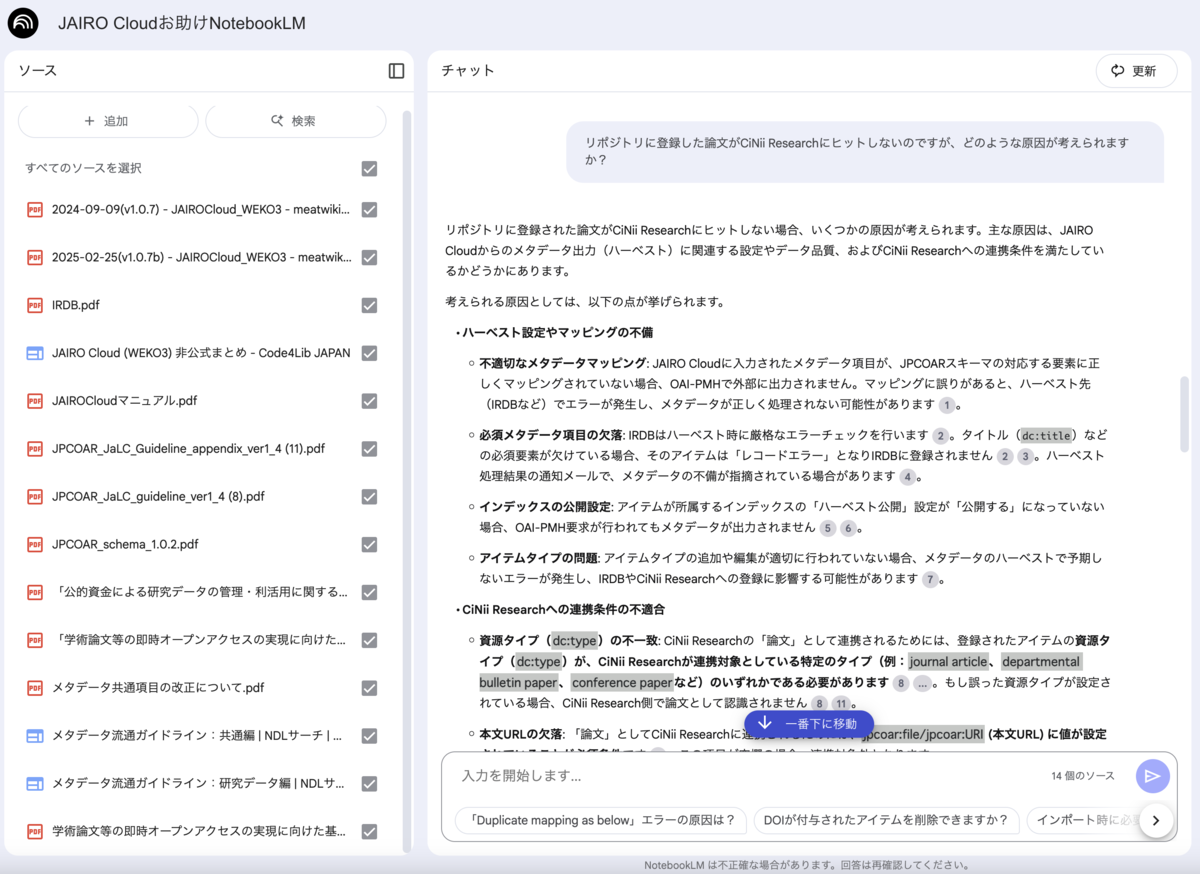The width and height of the screenshot is (1200, 874).
Task: Uncheck JPCOAR_schema_1.0.2.pdf checkbox
Action: (369, 544)
